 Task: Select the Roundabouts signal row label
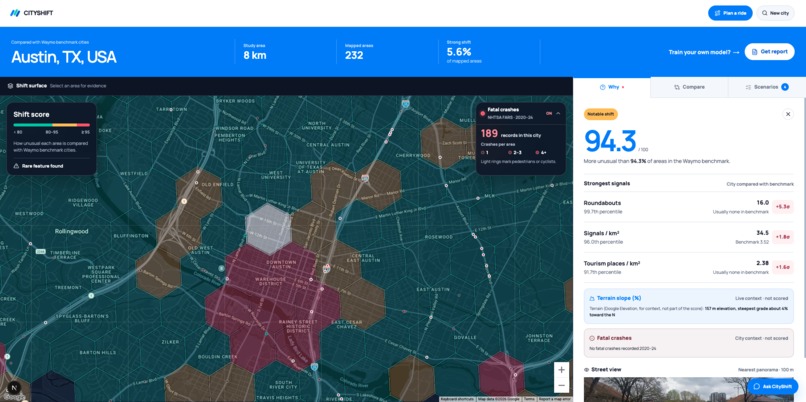pos(602,203)
